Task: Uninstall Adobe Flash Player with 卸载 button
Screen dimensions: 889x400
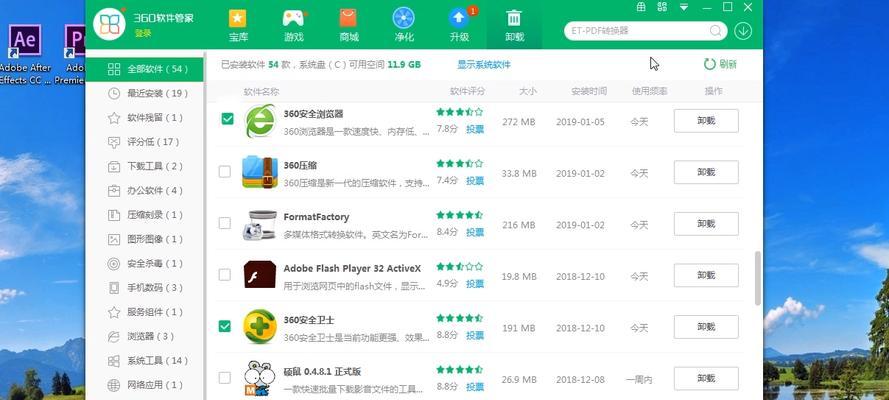Action: [706, 275]
